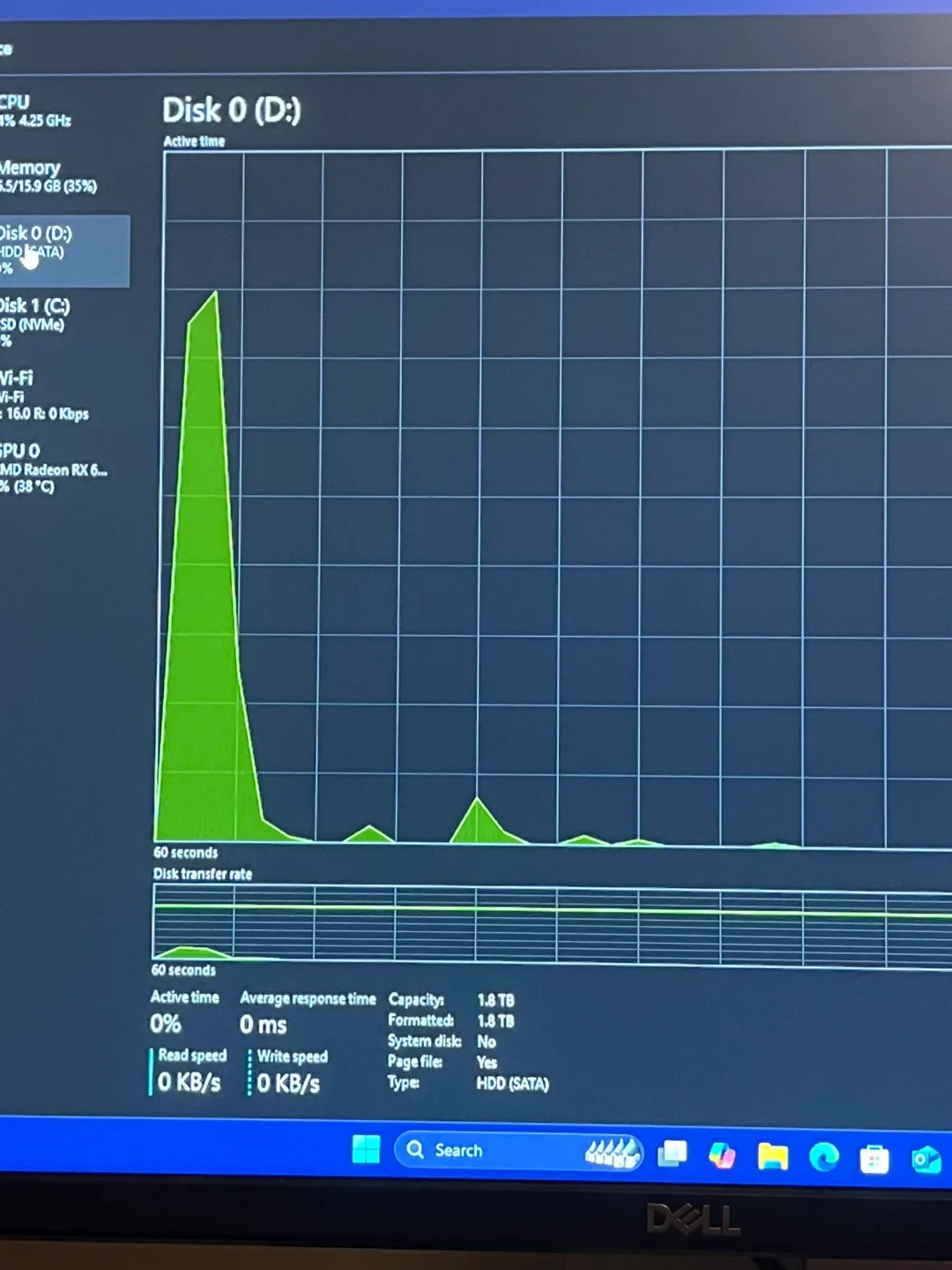Click the Disk 0 (D:) heading
Image resolution: width=952 pixels, height=1270 pixels.
232,109
